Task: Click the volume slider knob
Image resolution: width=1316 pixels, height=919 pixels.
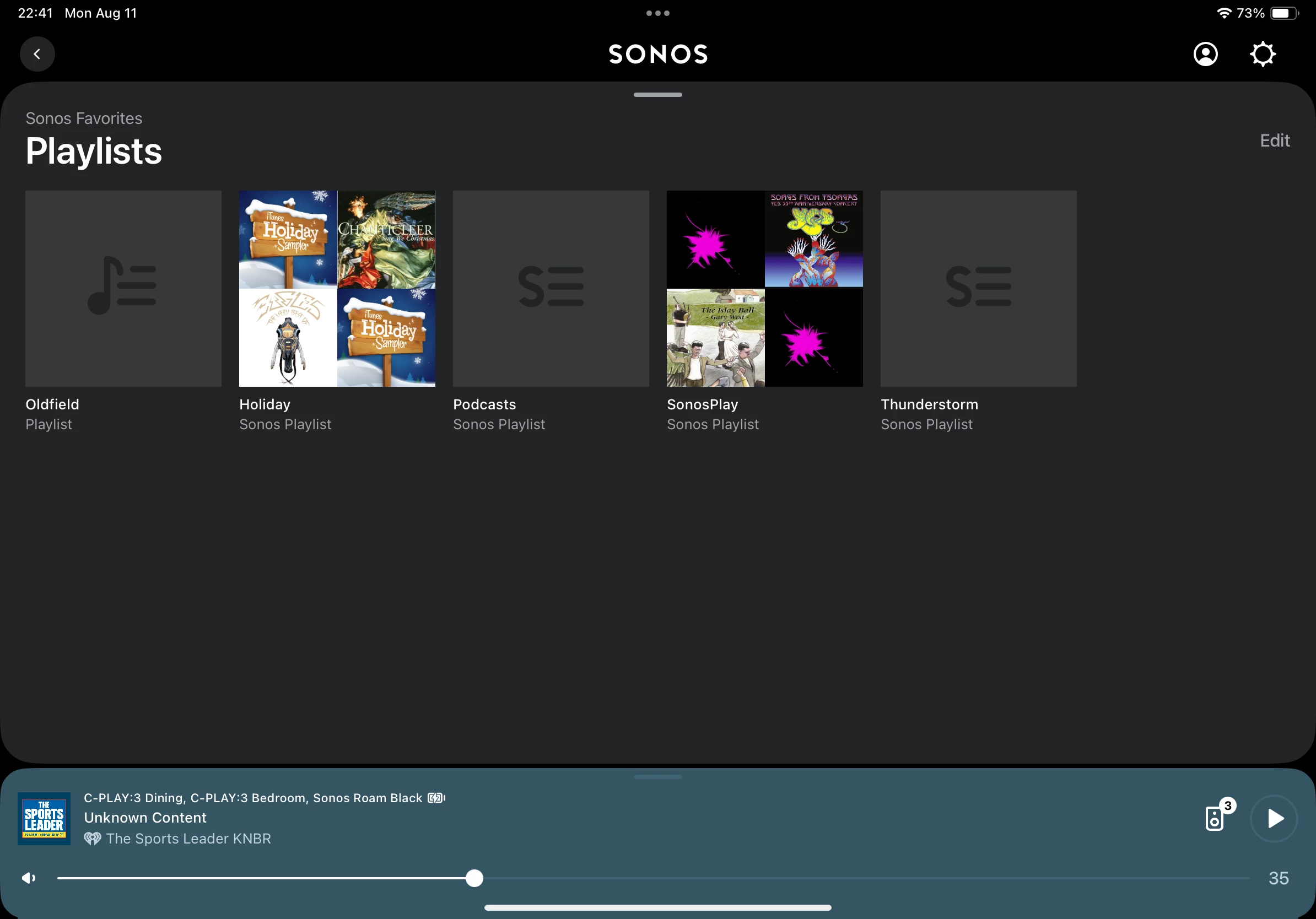Action: click(x=474, y=878)
